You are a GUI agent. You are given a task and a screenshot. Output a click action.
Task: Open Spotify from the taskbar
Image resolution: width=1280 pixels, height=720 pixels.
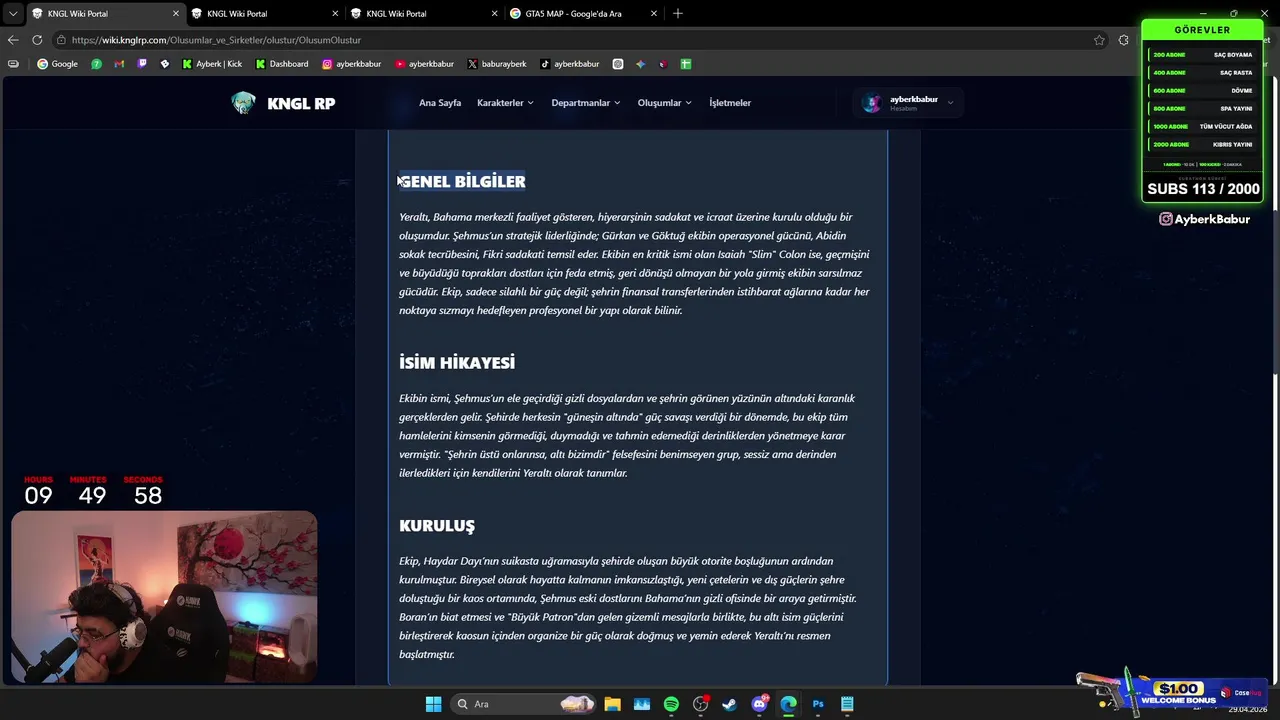pos(671,704)
